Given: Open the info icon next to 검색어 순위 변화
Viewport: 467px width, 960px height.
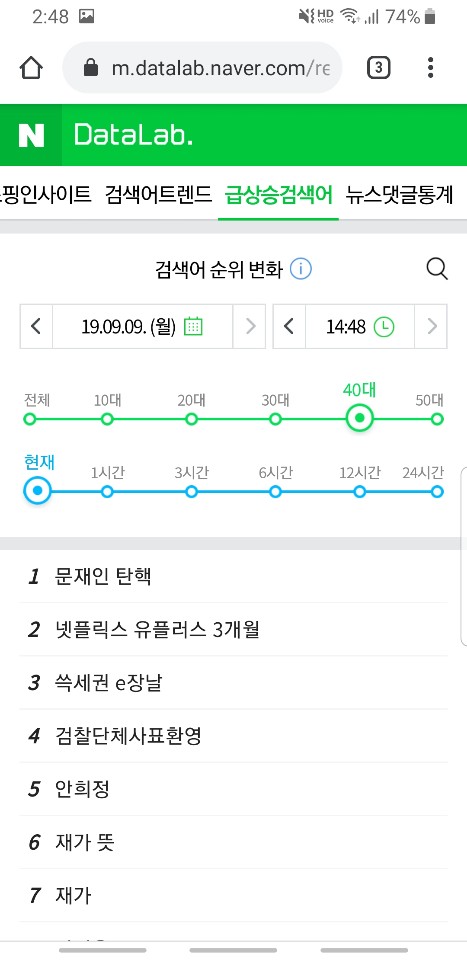Looking at the screenshot, I should tap(301, 269).
